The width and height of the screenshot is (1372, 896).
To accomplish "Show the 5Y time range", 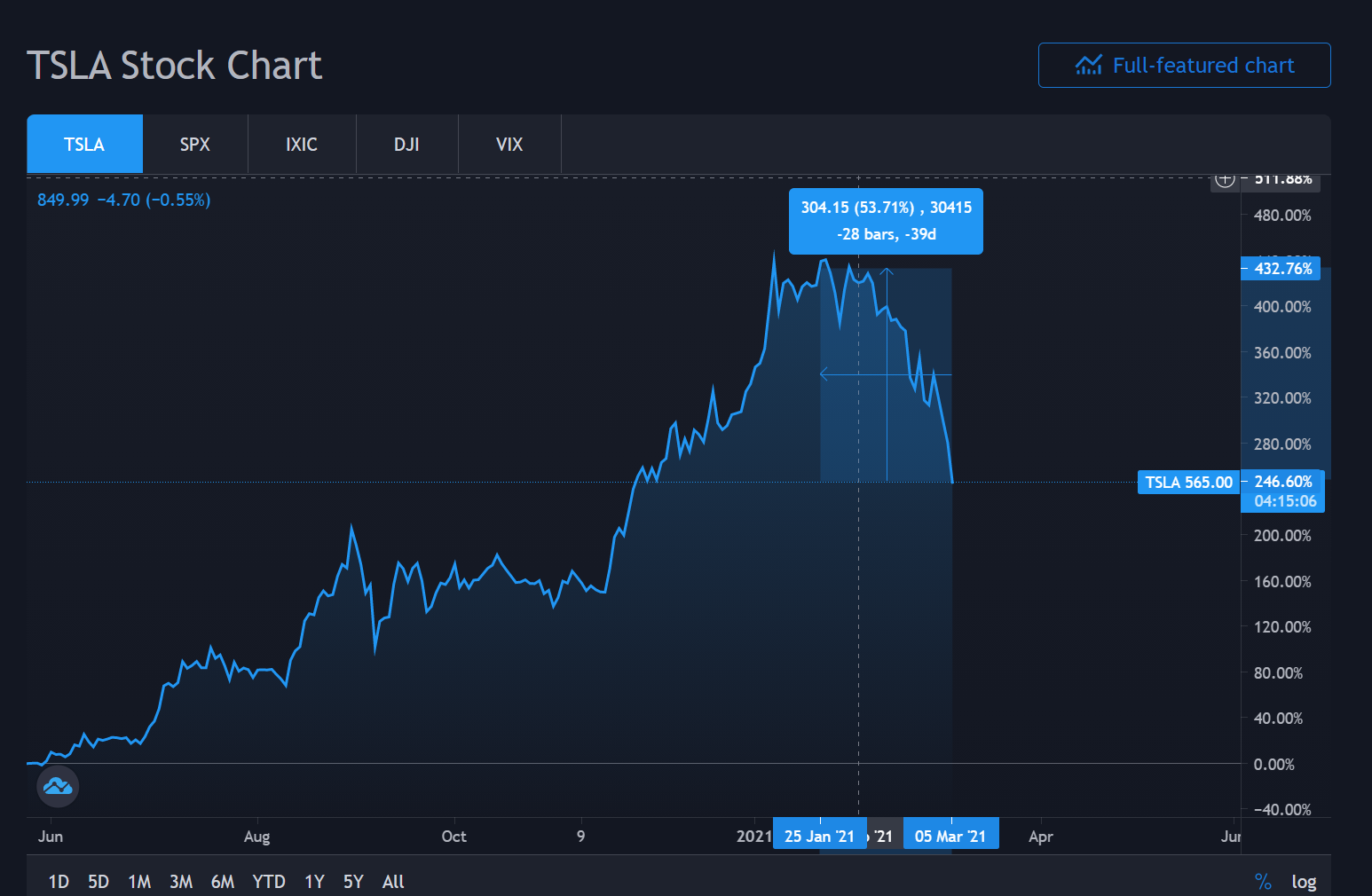I will pos(353,881).
